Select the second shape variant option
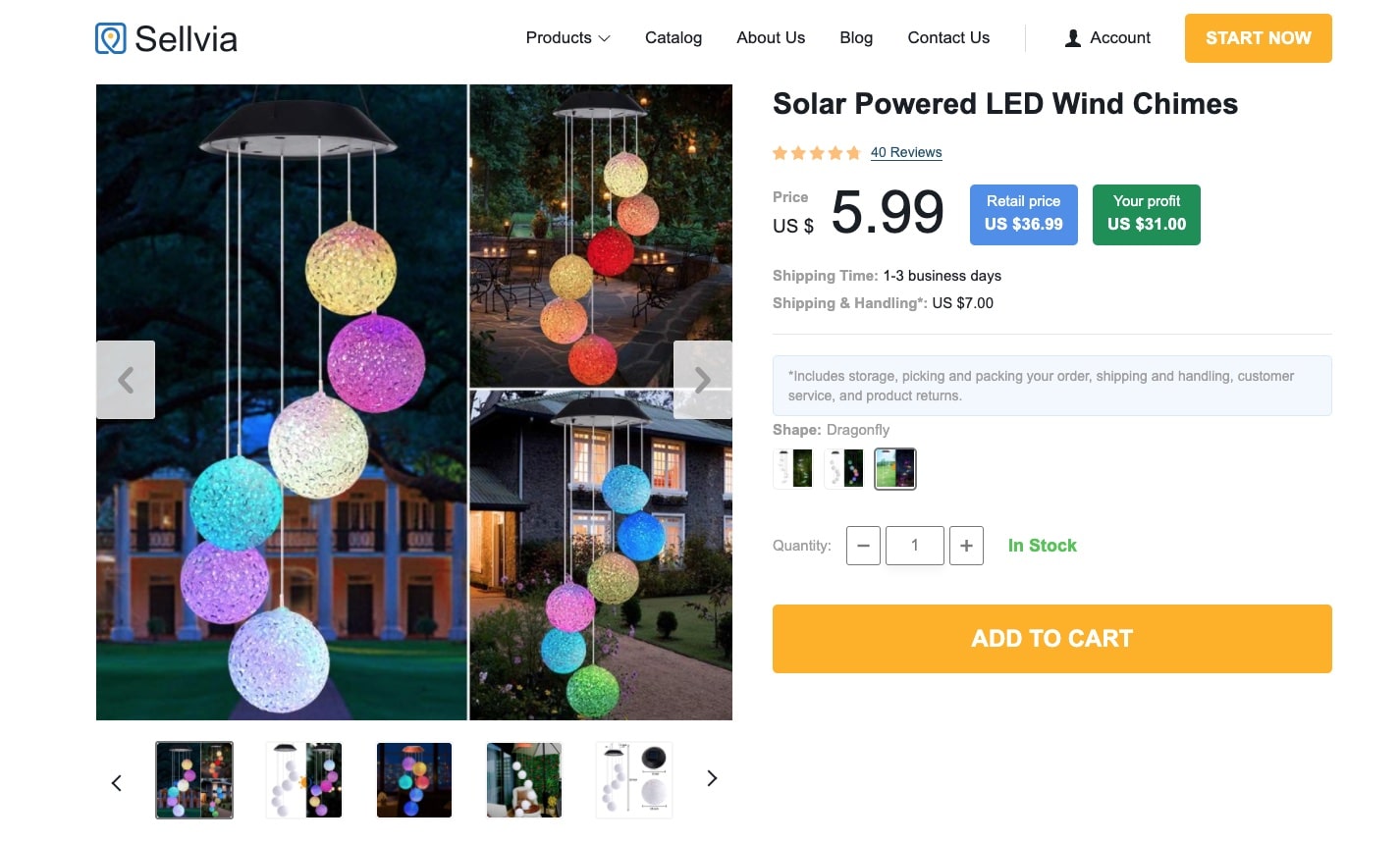The image size is (1400, 843). [x=843, y=468]
